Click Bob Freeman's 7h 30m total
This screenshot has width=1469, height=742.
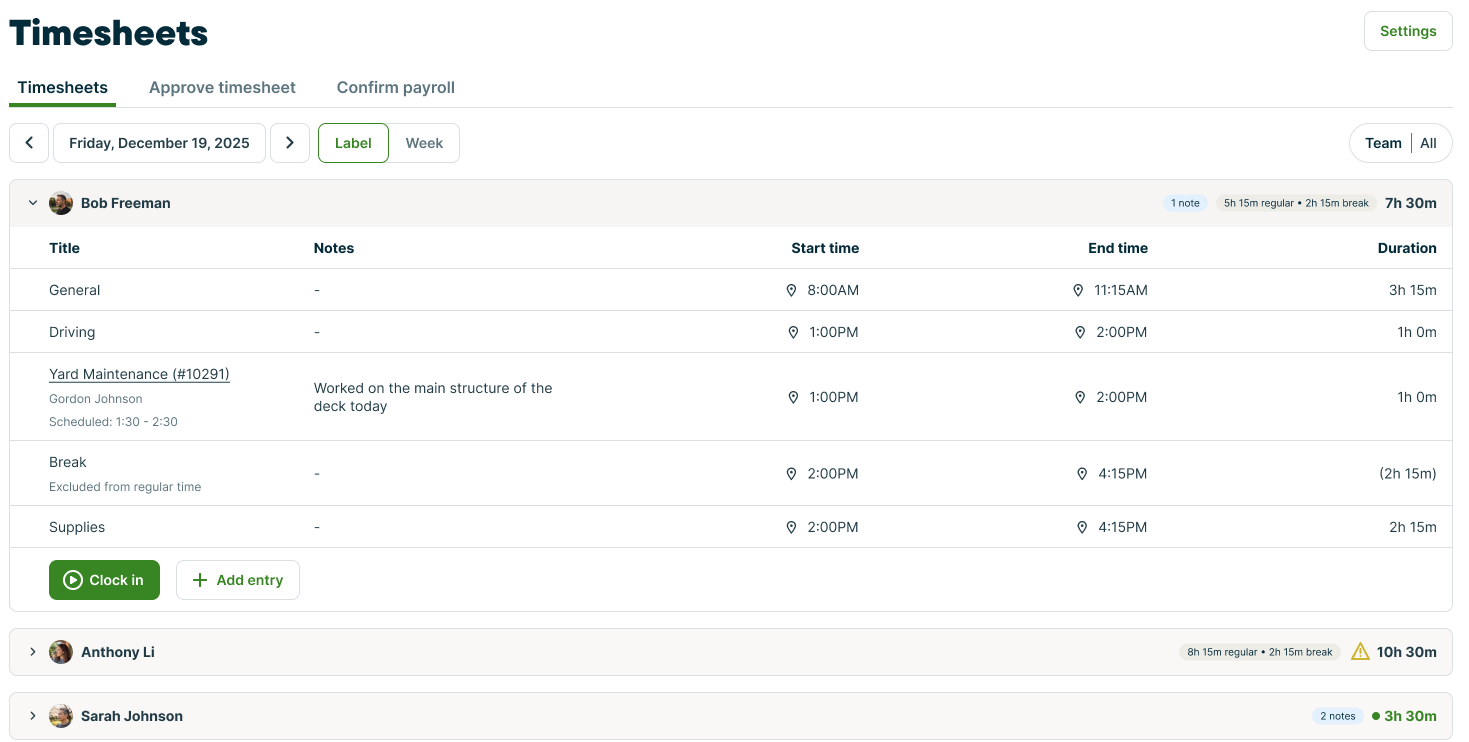(x=1411, y=203)
